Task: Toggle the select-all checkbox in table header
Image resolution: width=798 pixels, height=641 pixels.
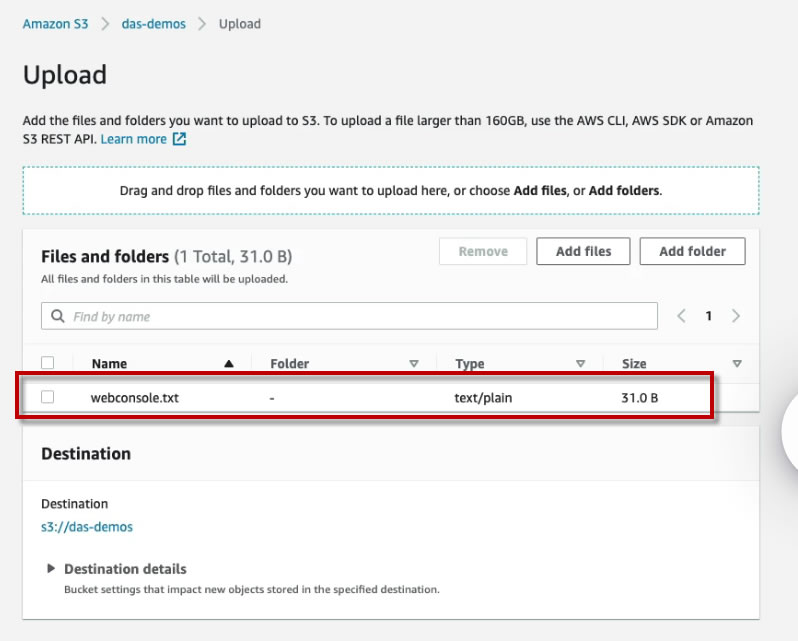Action: click(48, 364)
